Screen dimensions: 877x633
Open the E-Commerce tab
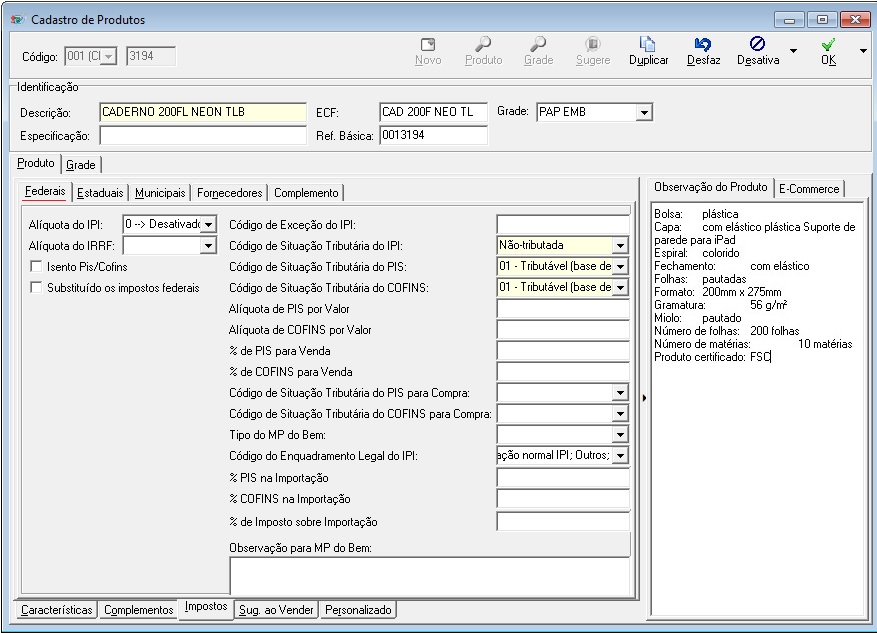tap(809, 189)
